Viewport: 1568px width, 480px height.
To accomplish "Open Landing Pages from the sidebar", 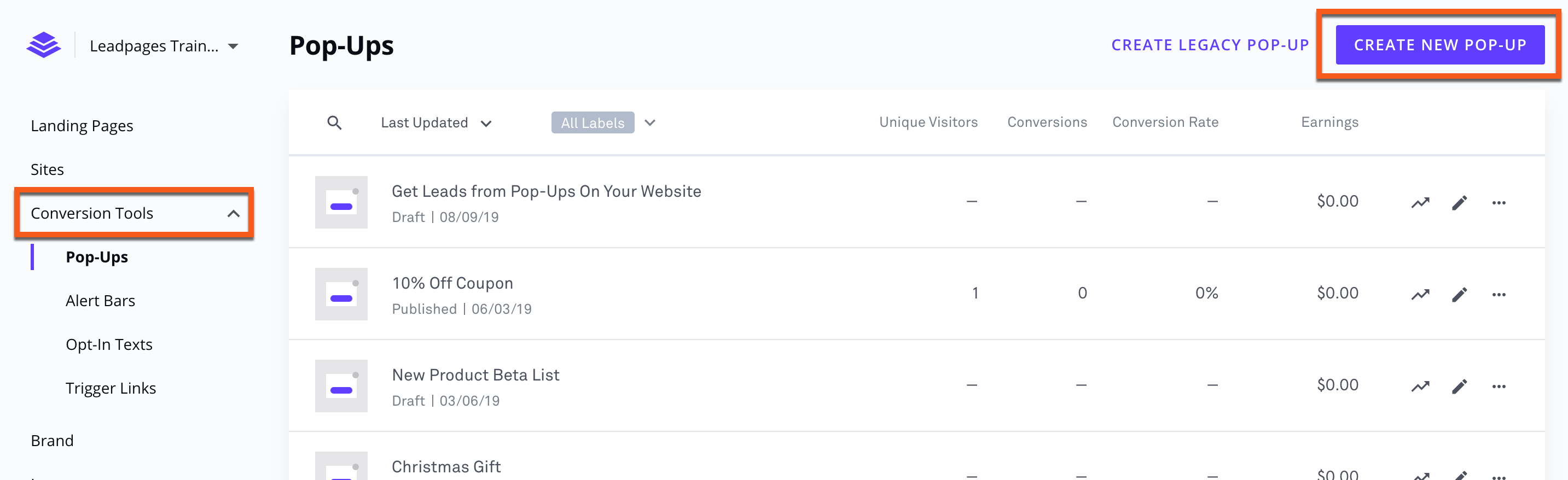I will pos(82,126).
